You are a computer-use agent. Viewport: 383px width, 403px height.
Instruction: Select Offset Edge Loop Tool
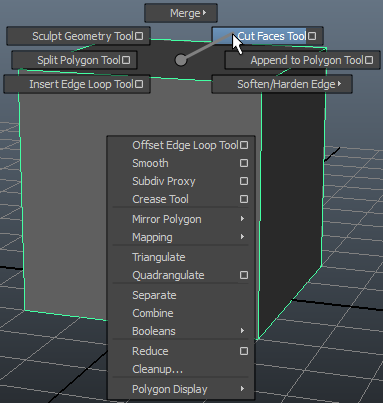(x=181, y=145)
